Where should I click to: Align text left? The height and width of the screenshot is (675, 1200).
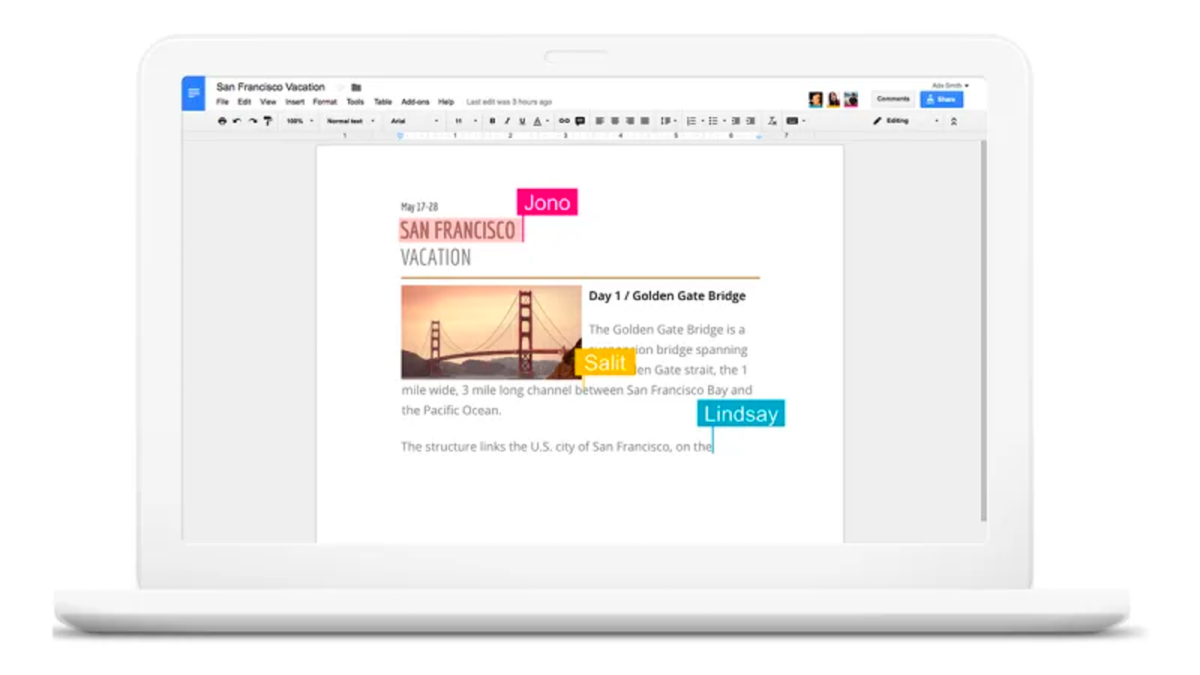point(600,121)
